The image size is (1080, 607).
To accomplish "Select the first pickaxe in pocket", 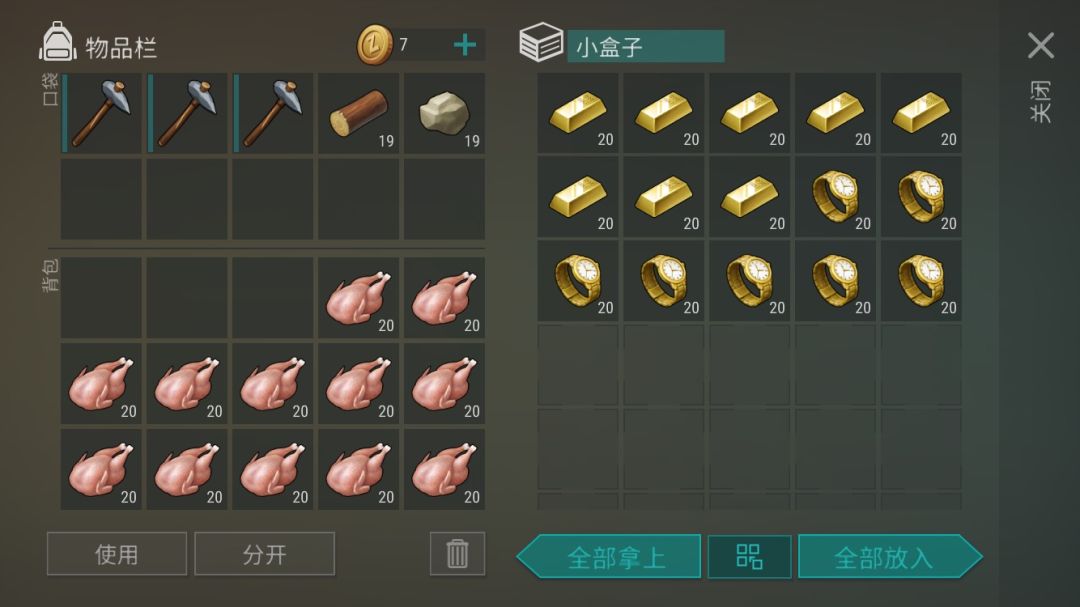I will (x=101, y=113).
